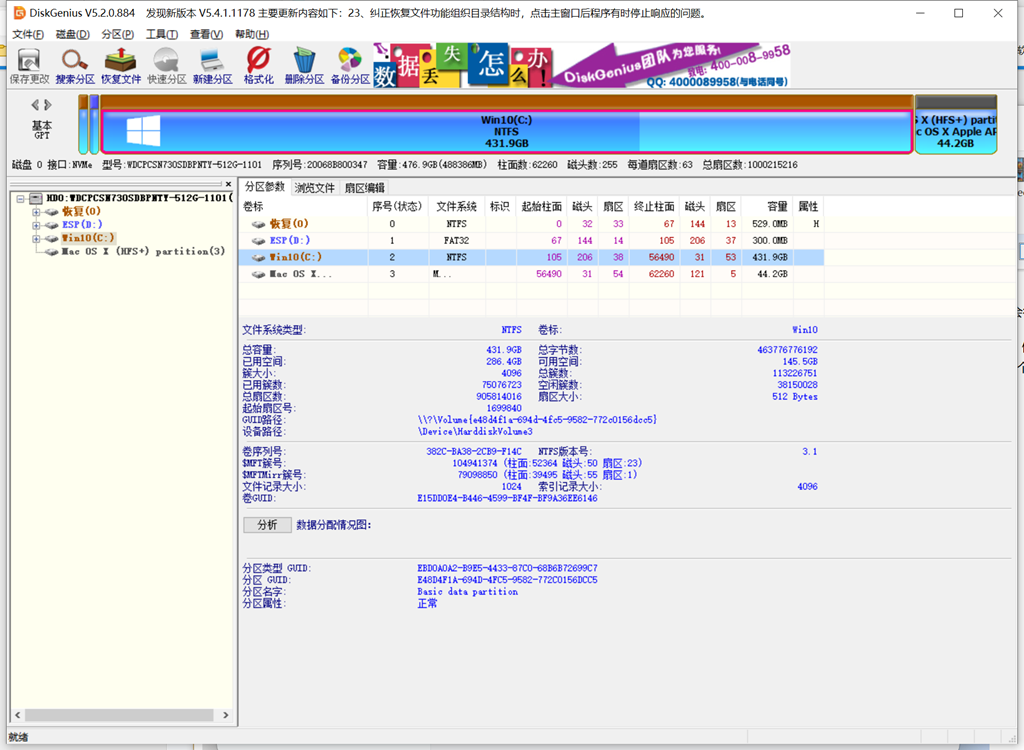Open the 工具(T) menu

click(162, 34)
